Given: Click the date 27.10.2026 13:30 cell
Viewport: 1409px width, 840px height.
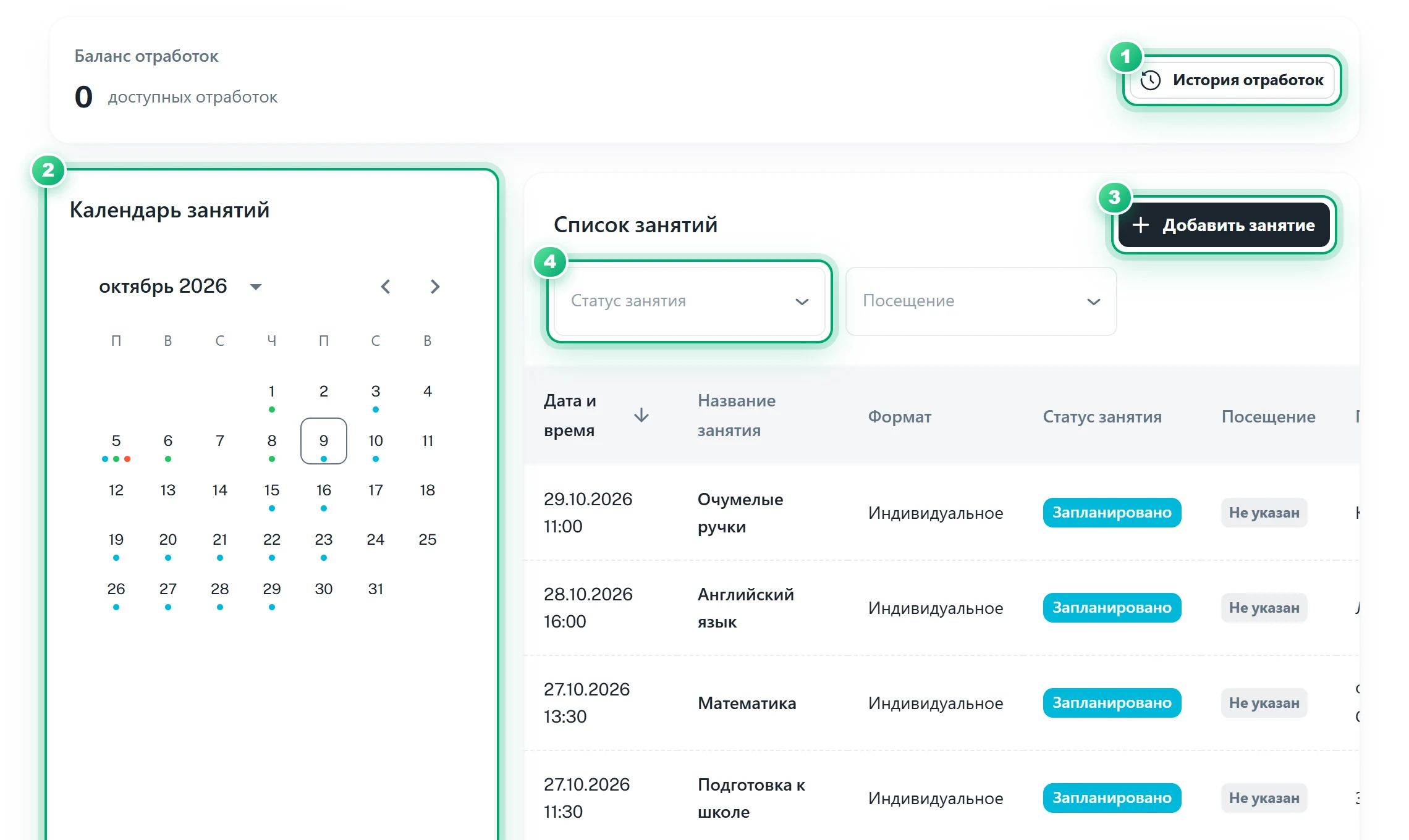Looking at the screenshot, I should [586, 703].
